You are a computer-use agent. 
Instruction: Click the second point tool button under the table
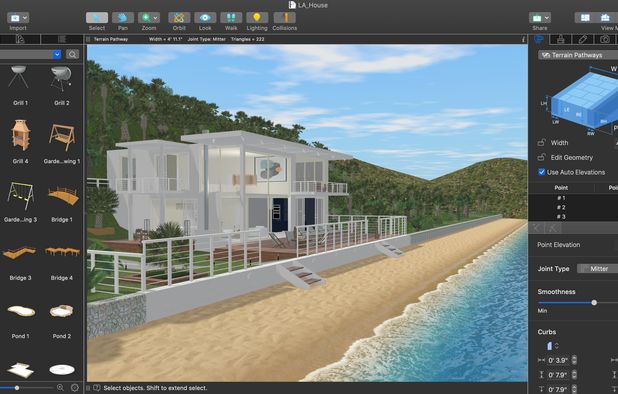(x=552, y=228)
